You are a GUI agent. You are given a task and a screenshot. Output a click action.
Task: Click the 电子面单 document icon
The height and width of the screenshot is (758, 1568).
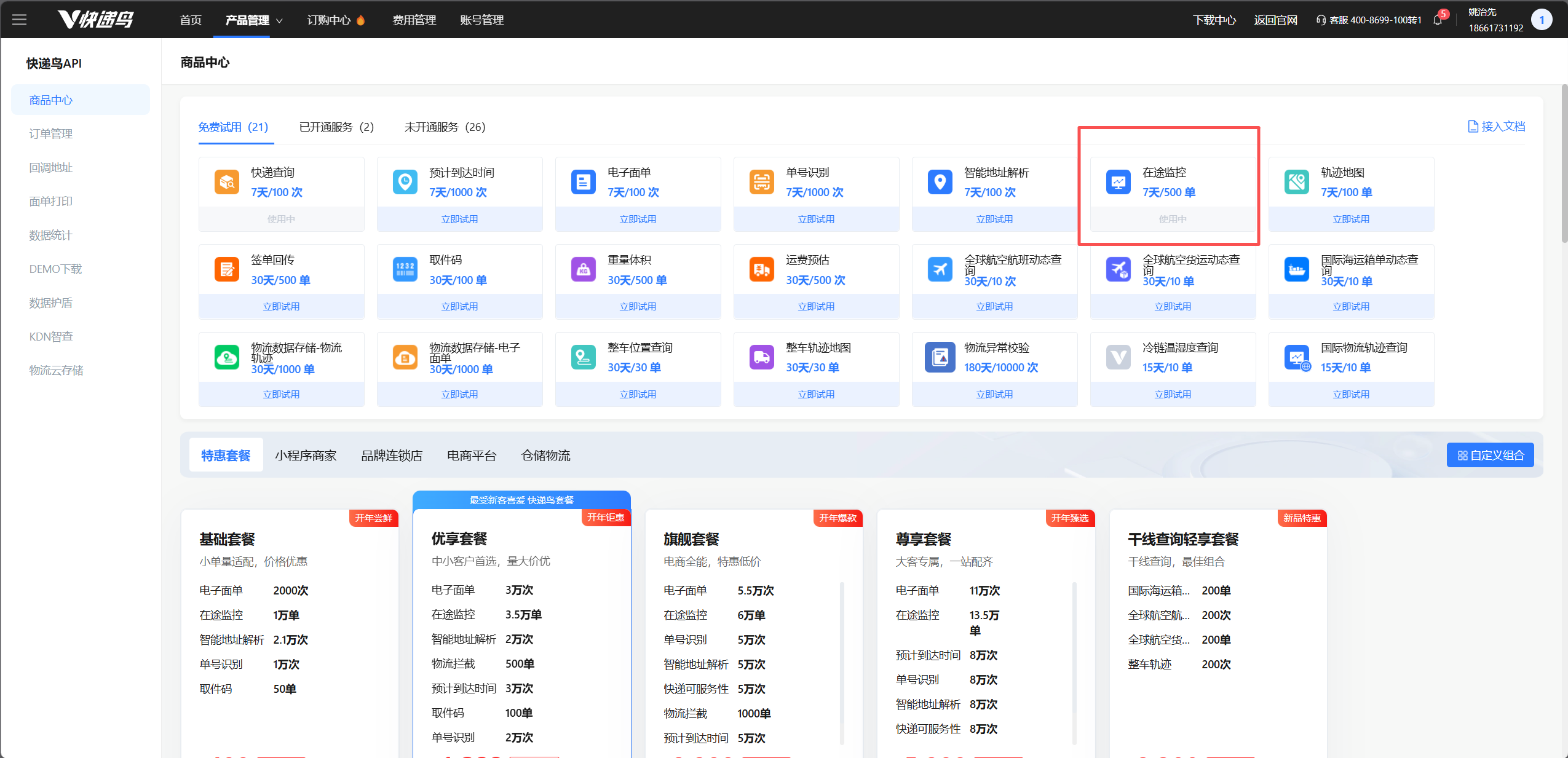pos(584,182)
